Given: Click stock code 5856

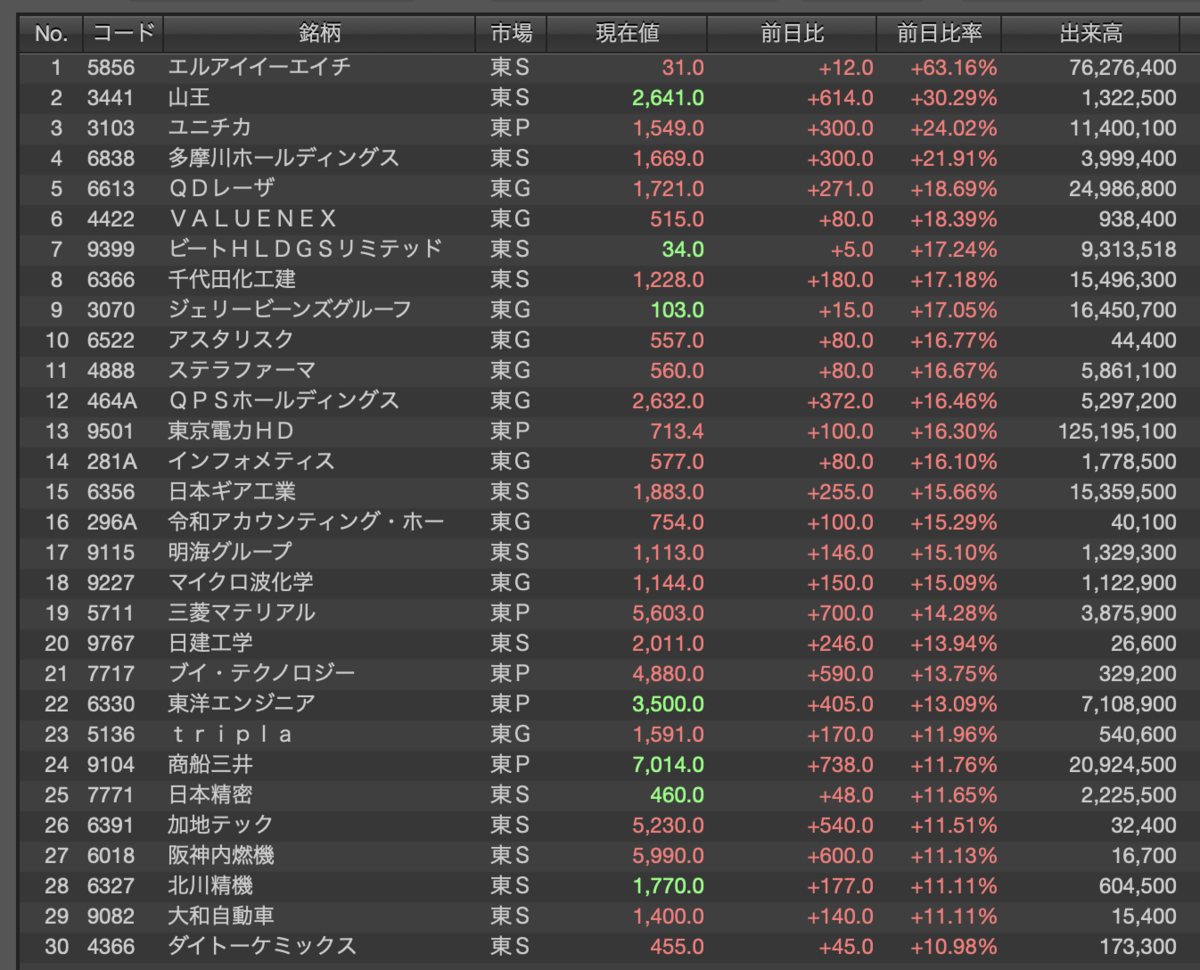Looking at the screenshot, I should [x=110, y=68].
